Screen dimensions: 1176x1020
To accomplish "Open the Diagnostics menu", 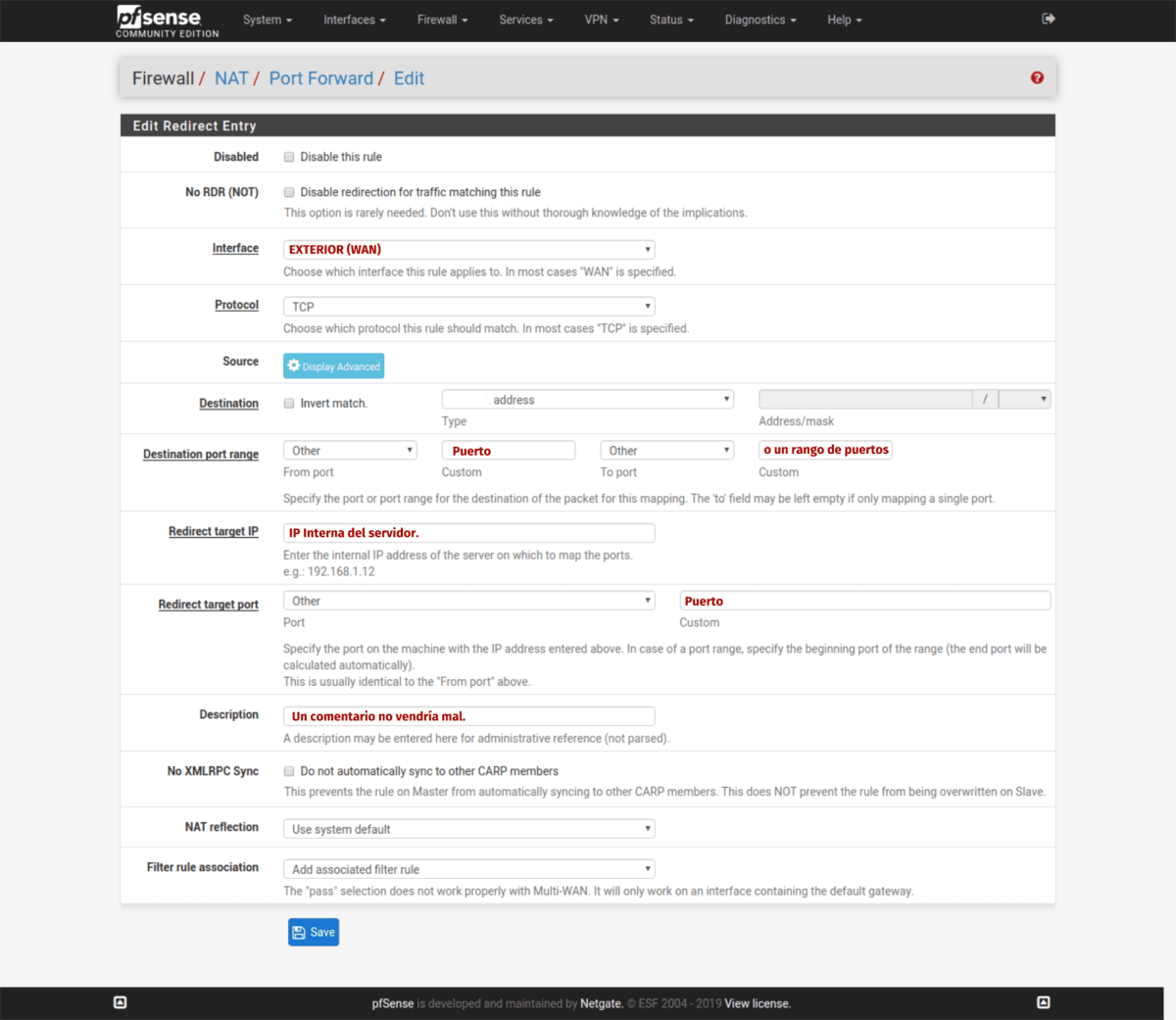I will pos(759,20).
